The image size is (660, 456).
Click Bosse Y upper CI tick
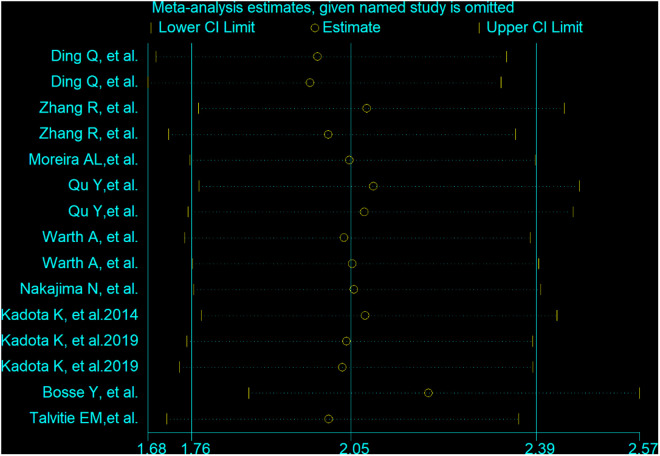click(639, 393)
